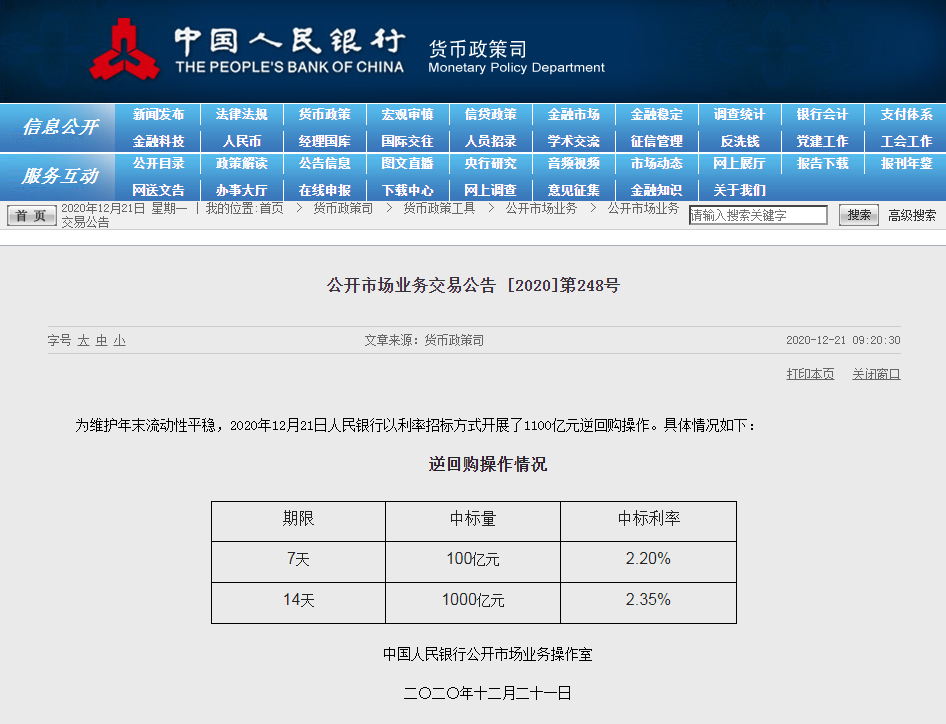Navigate to 反洗钱 page
Screen dimensions: 946x724
pyautogui.click(x=739, y=141)
